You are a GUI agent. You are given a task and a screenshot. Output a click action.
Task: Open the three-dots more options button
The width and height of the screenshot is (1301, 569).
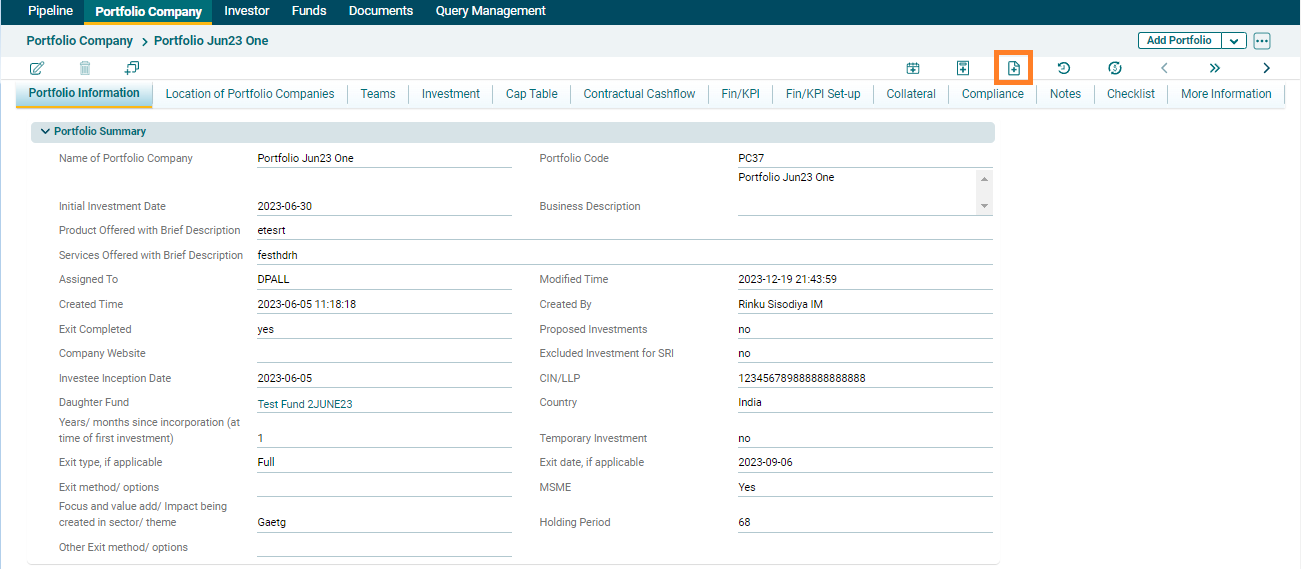point(1262,41)
